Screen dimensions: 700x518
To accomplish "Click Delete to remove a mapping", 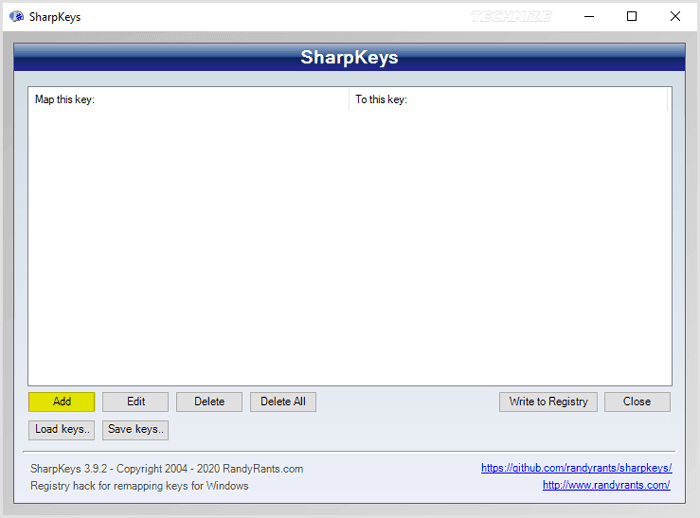I will (209, 401).
